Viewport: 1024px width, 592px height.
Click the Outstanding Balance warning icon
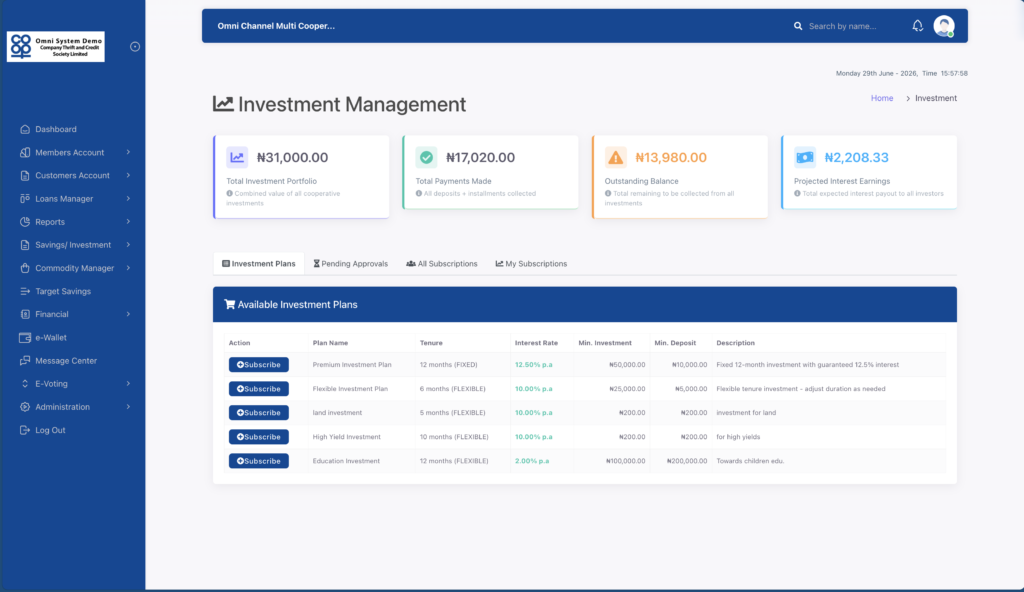click(615, 157)
